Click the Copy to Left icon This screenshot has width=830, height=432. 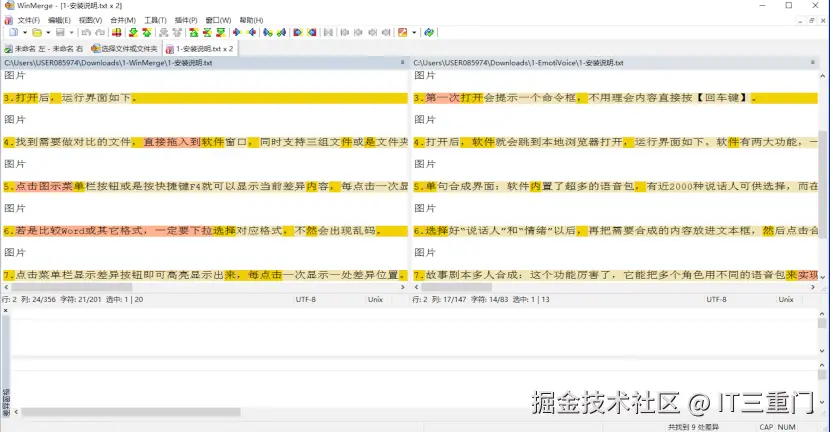(x=251, y=32)
